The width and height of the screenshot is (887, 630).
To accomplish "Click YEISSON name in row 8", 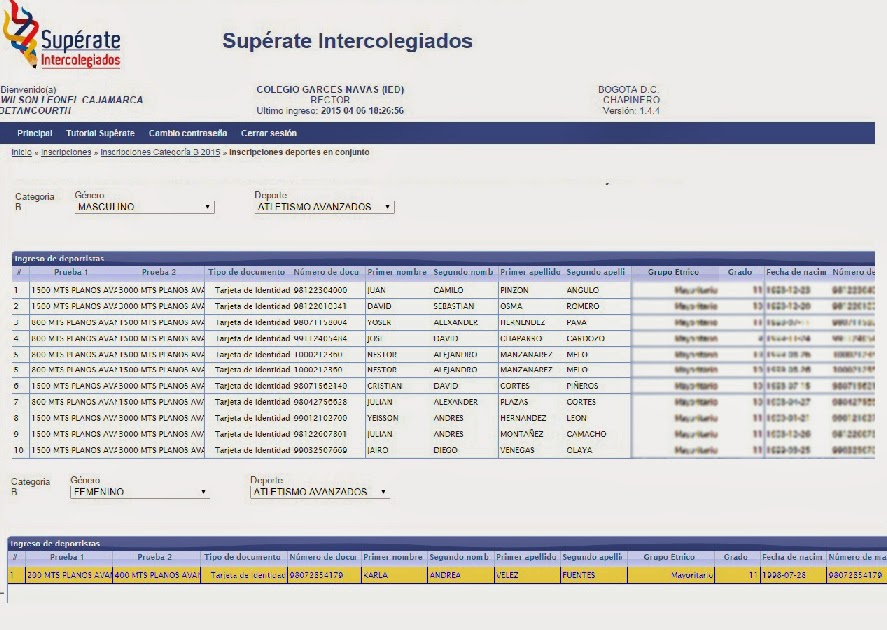I will (x=383, y=418).
